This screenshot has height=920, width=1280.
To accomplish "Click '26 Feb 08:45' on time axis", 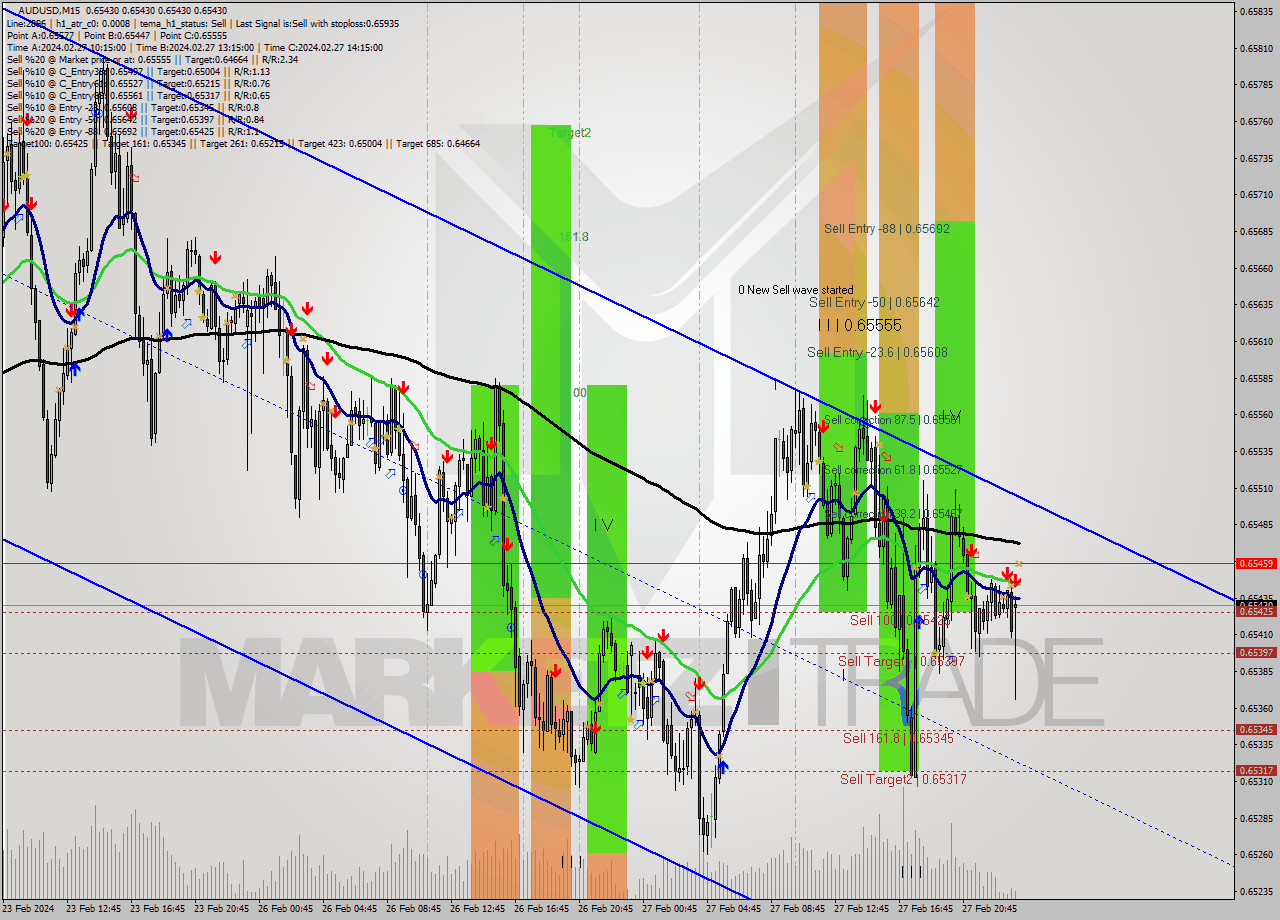I will click(x=413, y=909).
